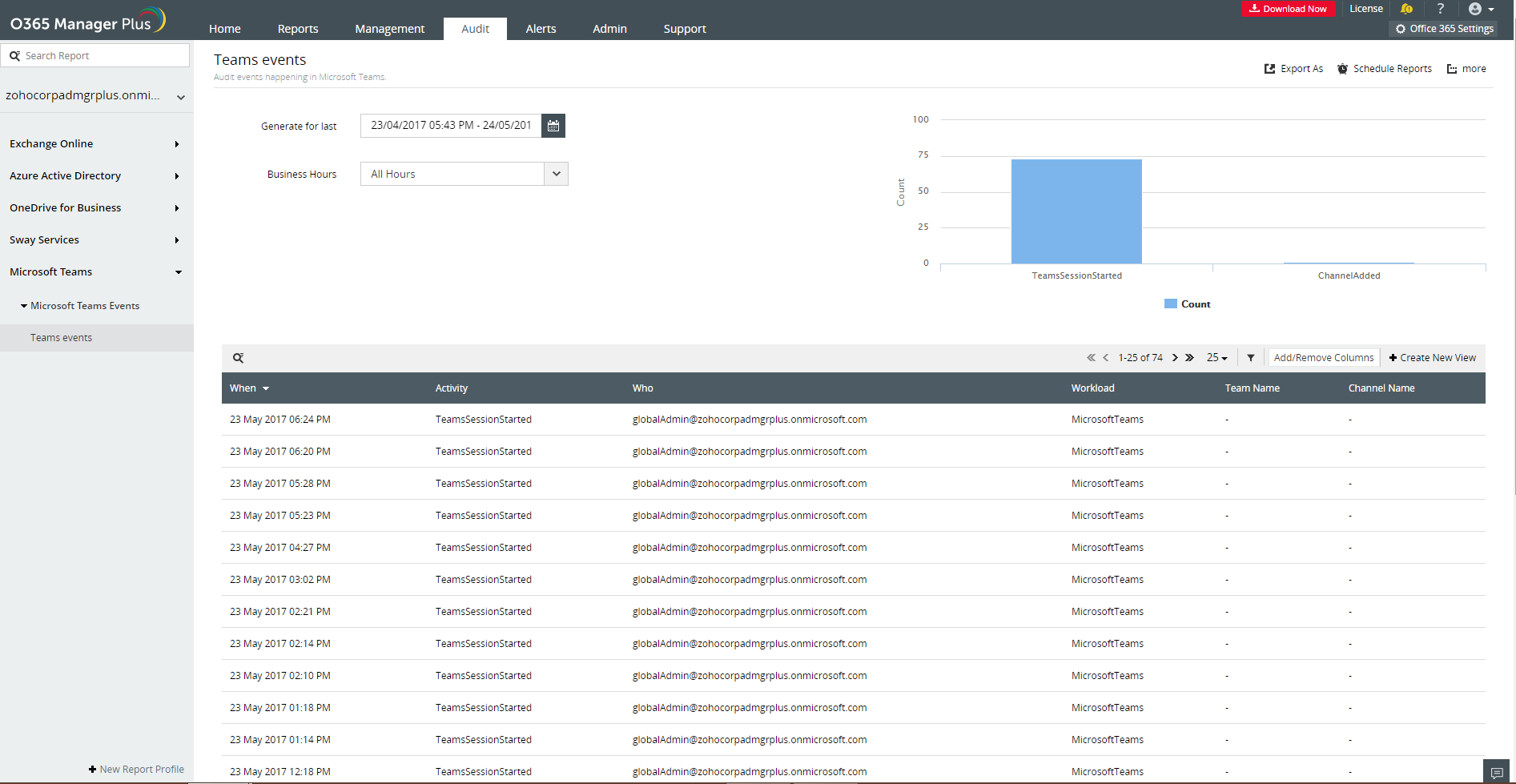This screenshot has height=784, width=1516.
Task: Click the TeamsSessionStarted bar in chart
Action: tap(1076, 211)
